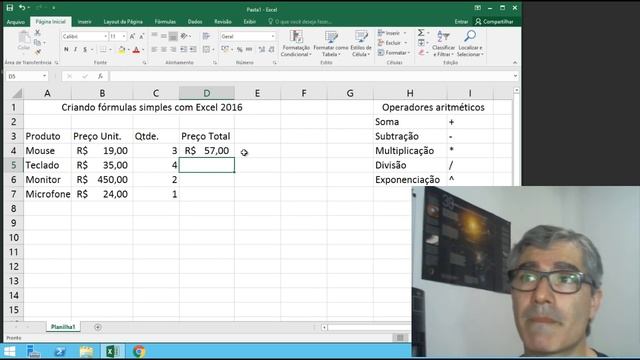This screenshot has height=360, width=640.
Task: Increase decimal places
Action: [262, 49]
